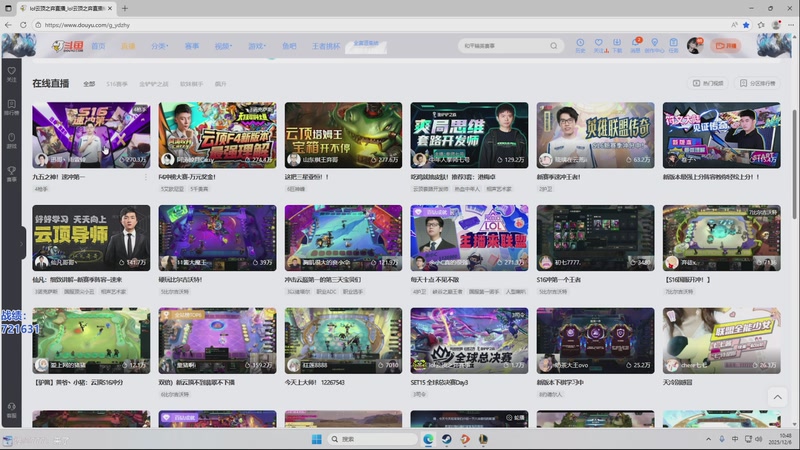Open the 首页 home nav item

98,46
